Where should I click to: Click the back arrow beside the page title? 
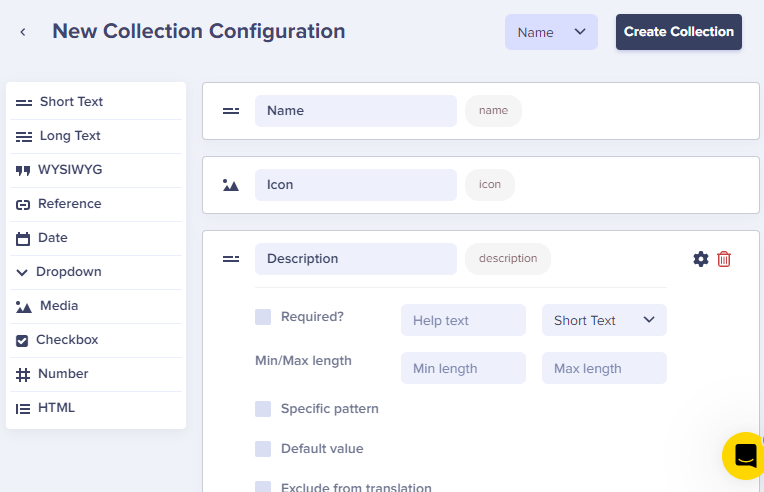click(23, 32)
